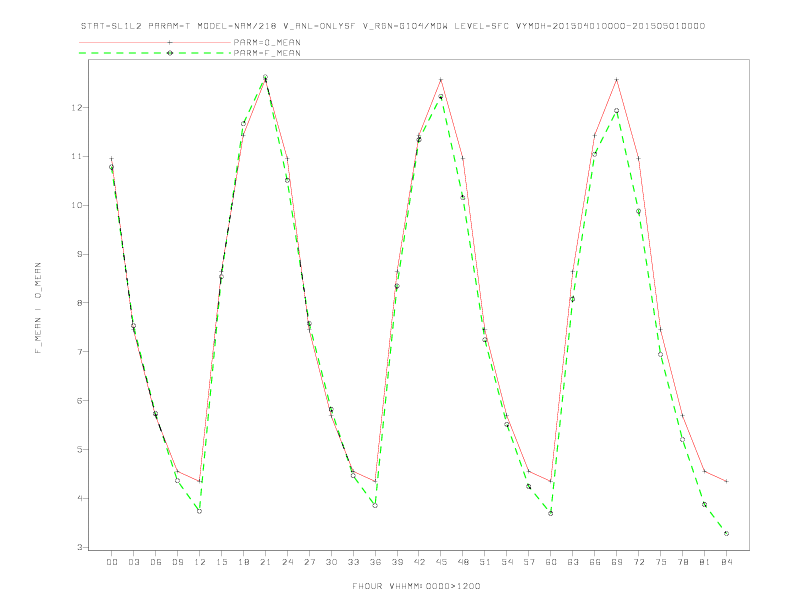
Task: Select O_MEAN plus marker at hour 69 peak
Action: (617, 80)
